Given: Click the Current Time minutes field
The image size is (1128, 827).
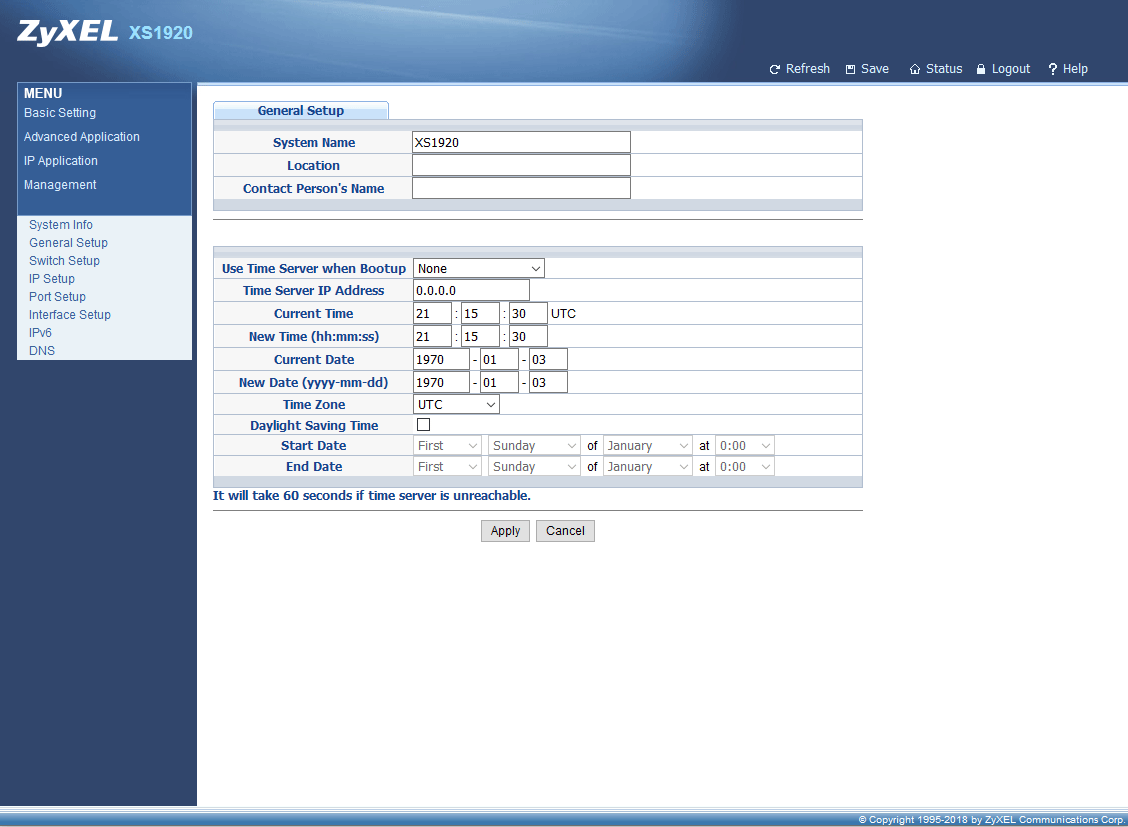Looking at the screenshot, I should tap(480, 314).
